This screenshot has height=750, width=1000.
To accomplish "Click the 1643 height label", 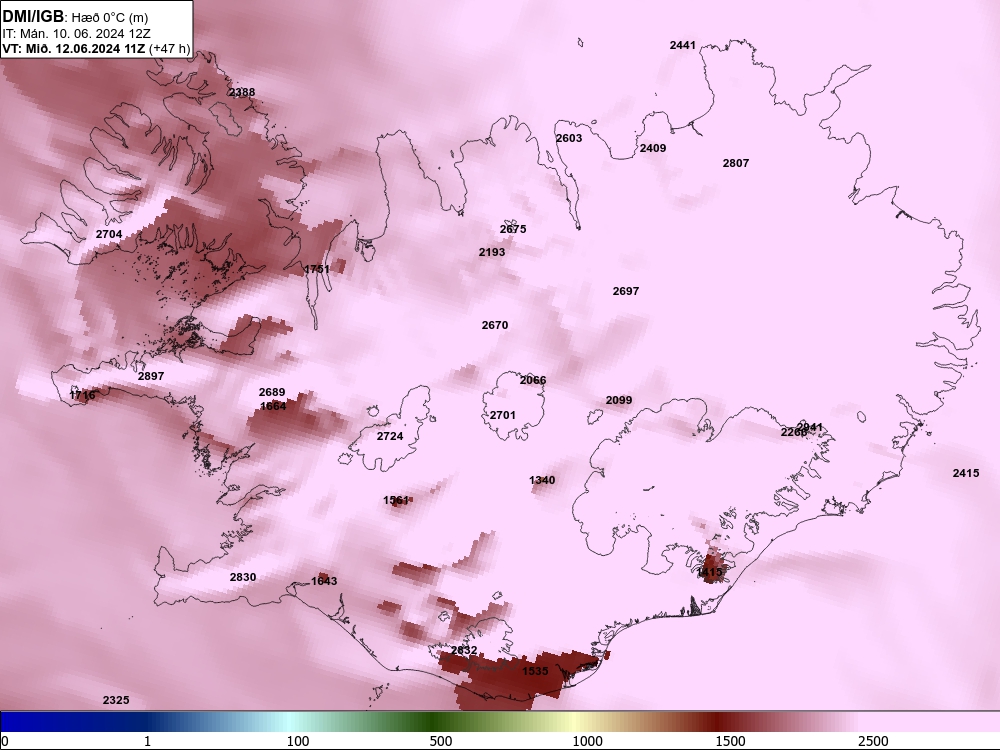I will click(324, 581).
